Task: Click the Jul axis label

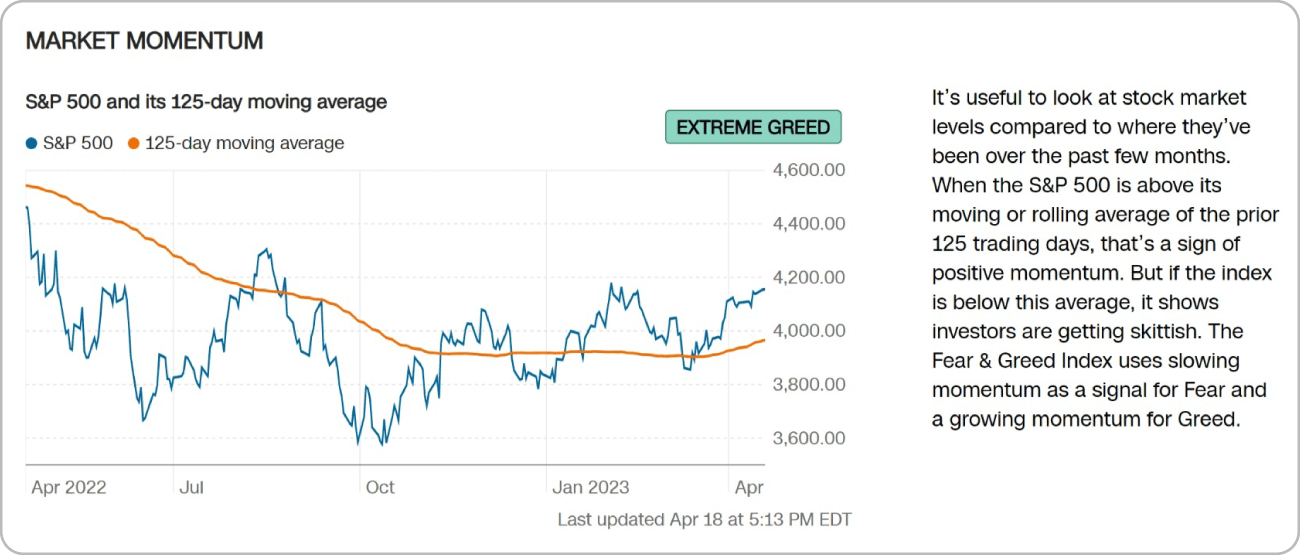Action: (x=191, y=487)
